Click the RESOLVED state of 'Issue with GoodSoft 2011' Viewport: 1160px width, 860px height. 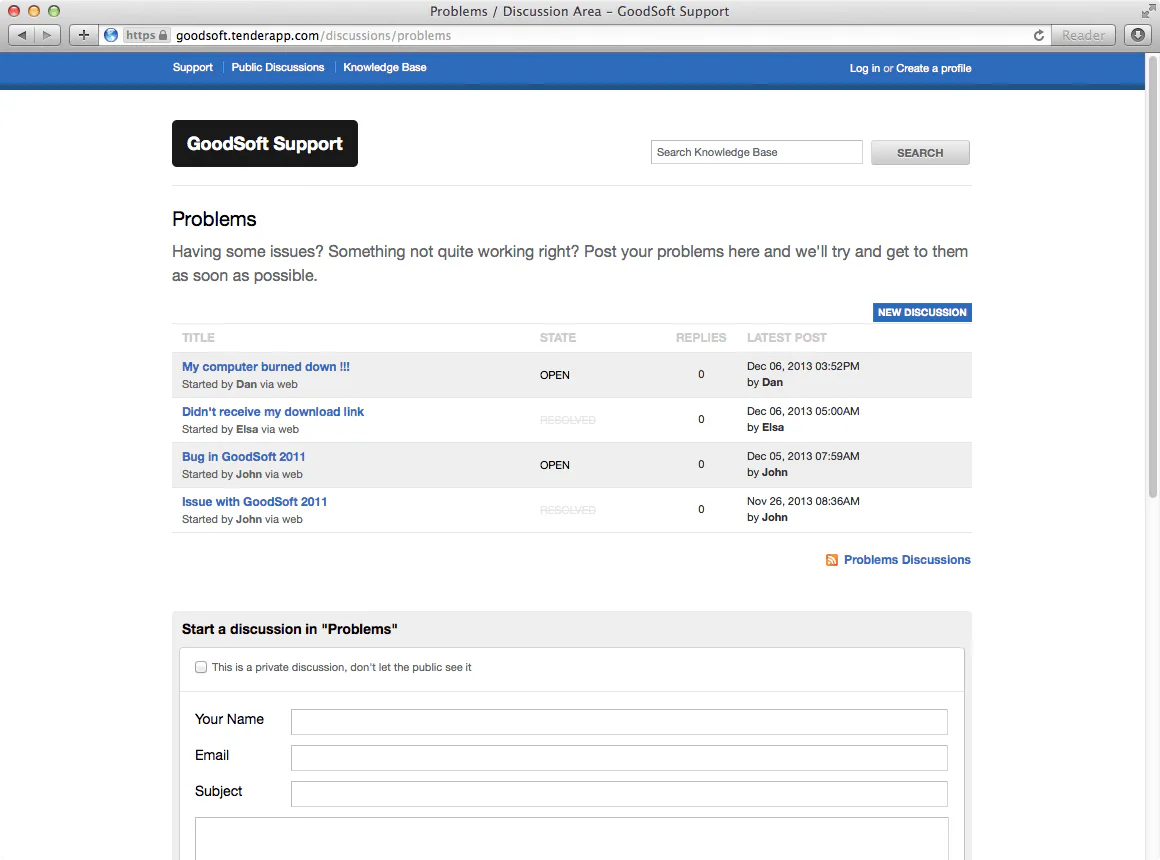click(x=567, y=510)
